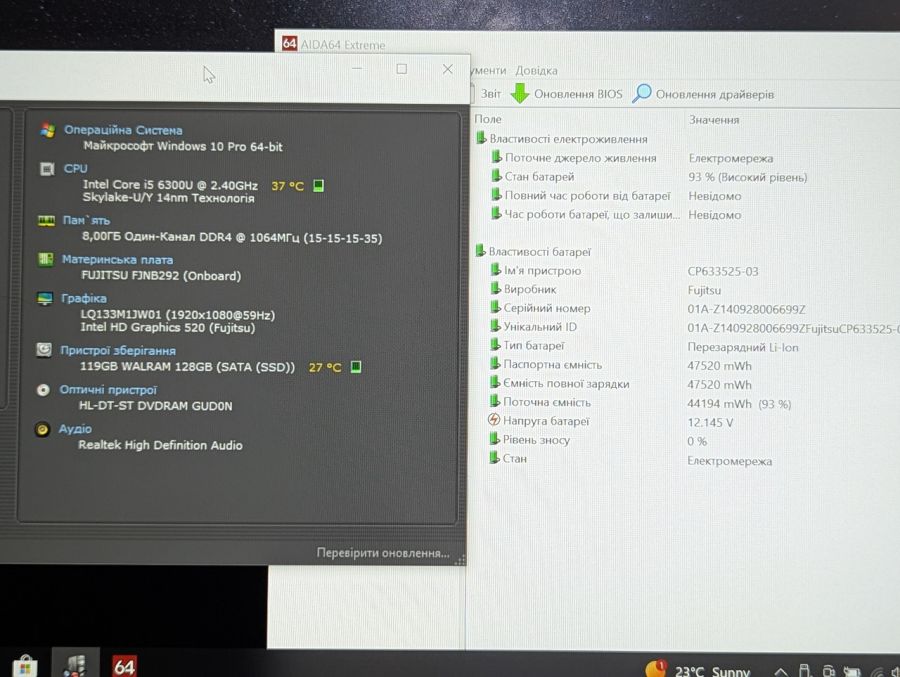The width and height of the screenshot is (900, 677).
Task: Open the partially hidden Інструменти menu in AIDA64
Action: coord(489,71)
